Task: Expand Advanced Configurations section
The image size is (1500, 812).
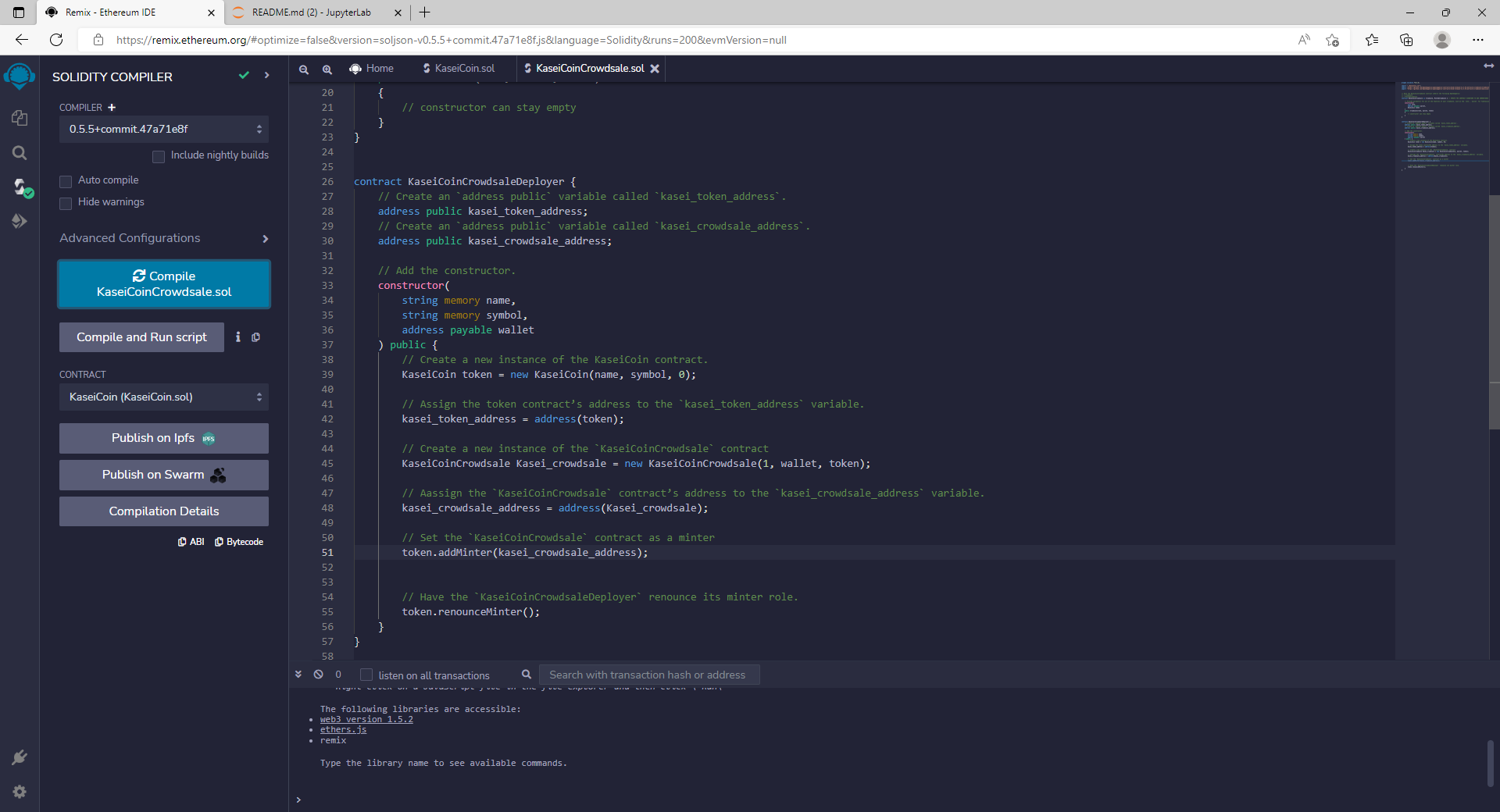Action: pos(164,238)
